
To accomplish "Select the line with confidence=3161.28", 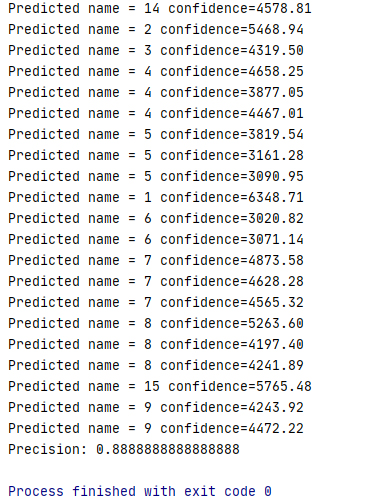I will [x=156, y=155].
